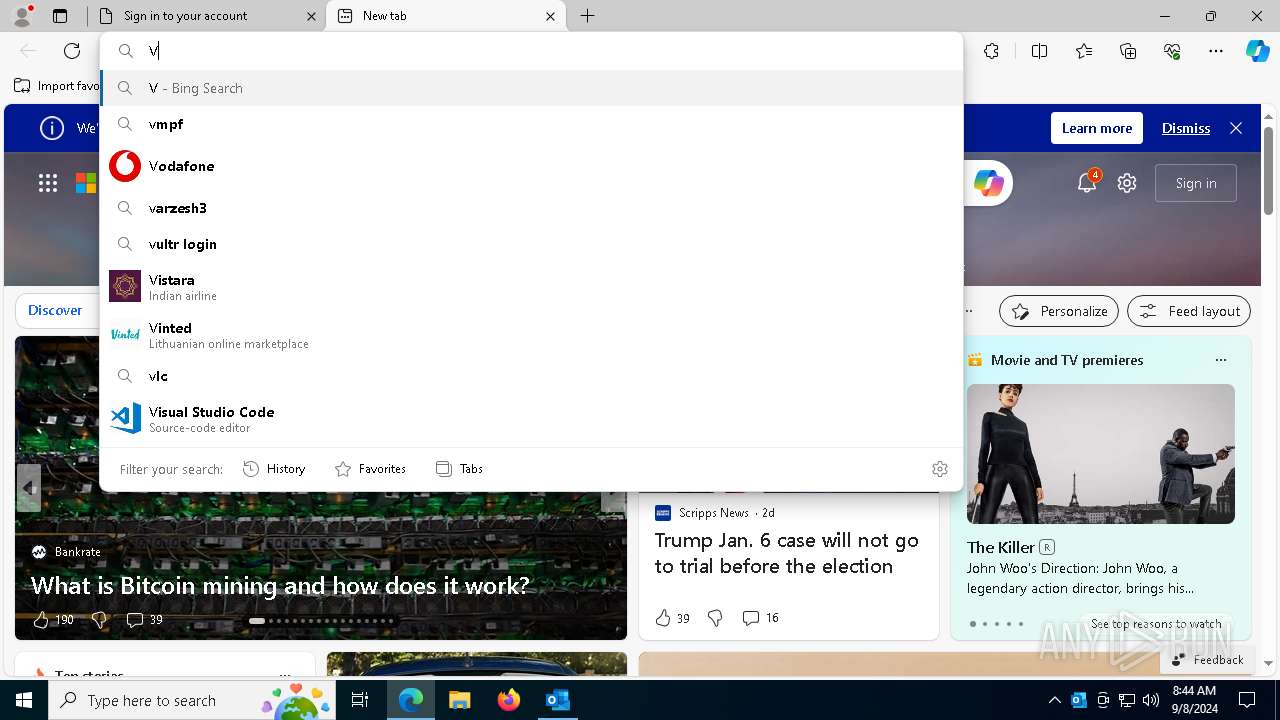This screenshot has width=1280, height=720.
Task: Dismiss the information banner link
Action: [x=1186, y=128]
